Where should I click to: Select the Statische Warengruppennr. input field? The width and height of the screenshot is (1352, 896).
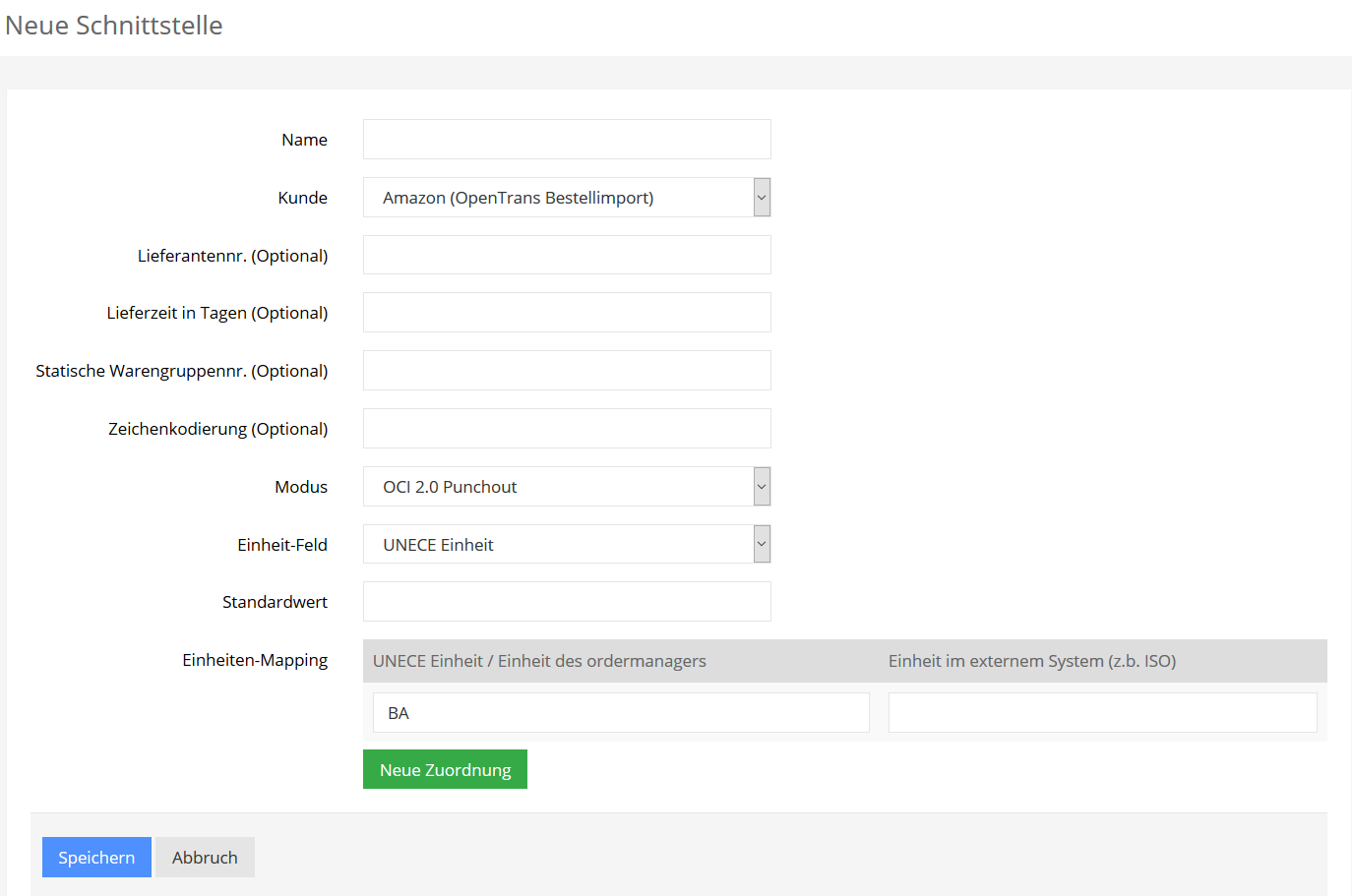click(567, 371)
